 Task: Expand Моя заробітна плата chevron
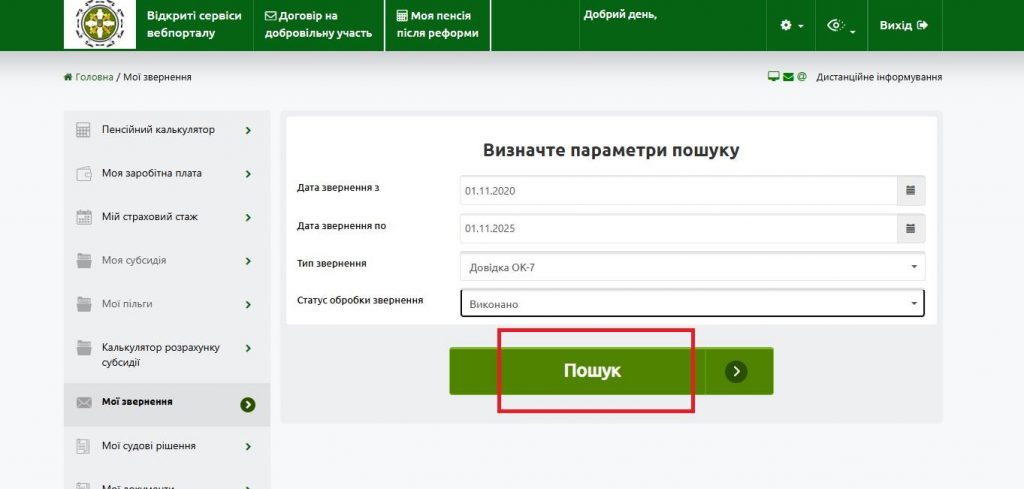(248, 174)
